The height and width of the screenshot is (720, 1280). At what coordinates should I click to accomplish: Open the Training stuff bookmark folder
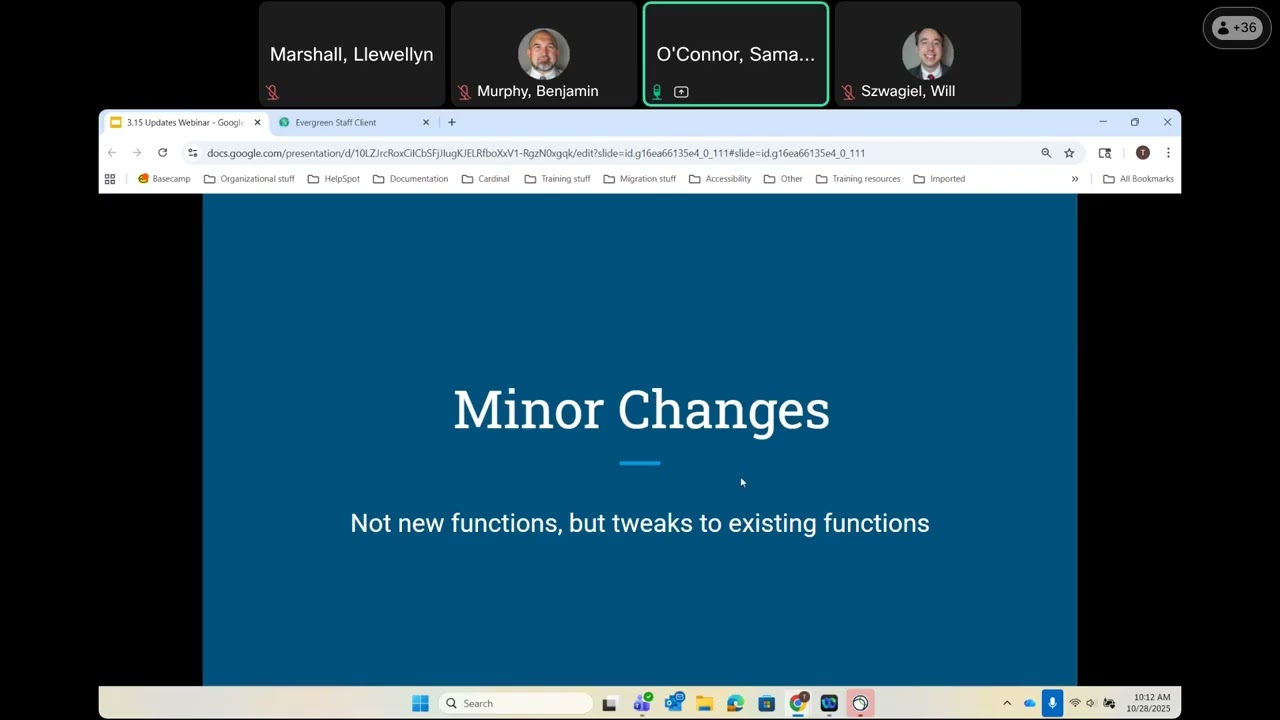point(558,179)
